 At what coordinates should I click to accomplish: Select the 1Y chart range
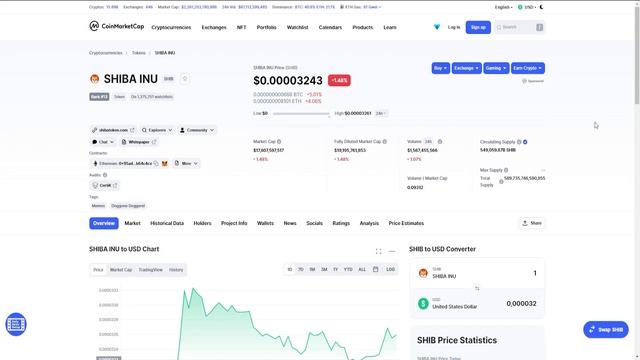[x=336, y=269]
